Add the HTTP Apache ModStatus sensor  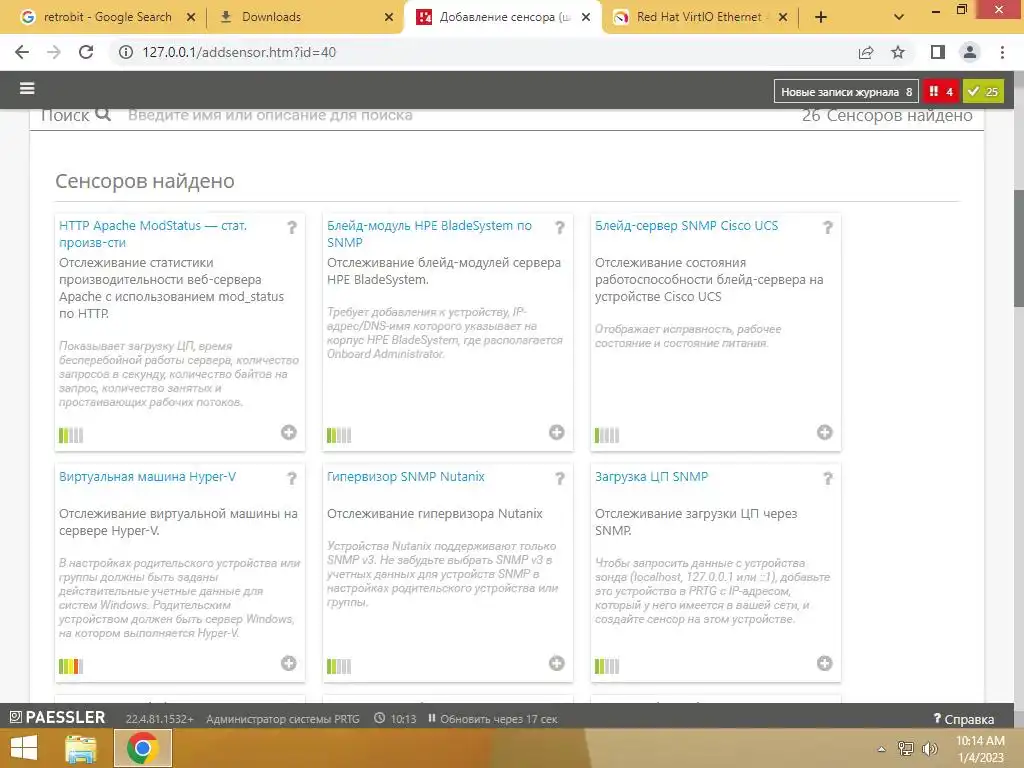tap(289, 432)
